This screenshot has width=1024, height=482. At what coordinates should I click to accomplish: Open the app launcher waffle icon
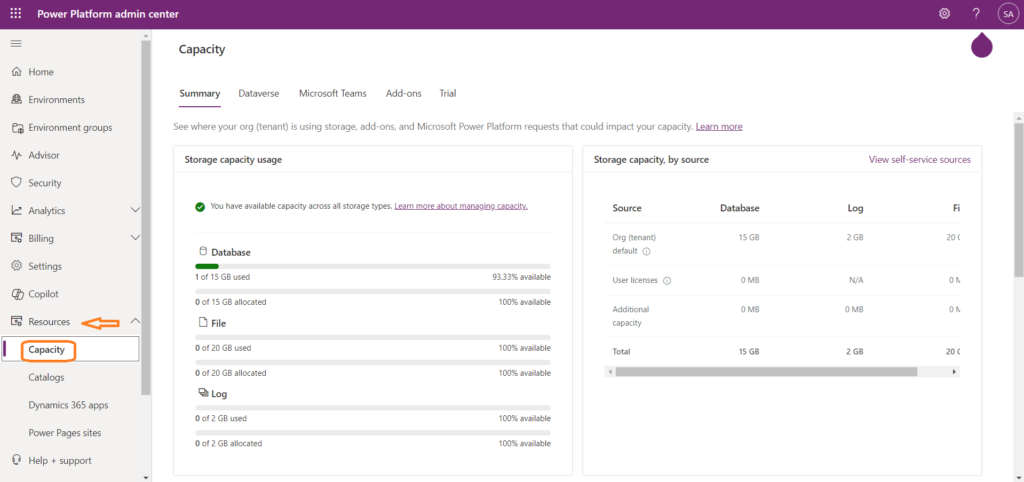[x=16, y=14]
